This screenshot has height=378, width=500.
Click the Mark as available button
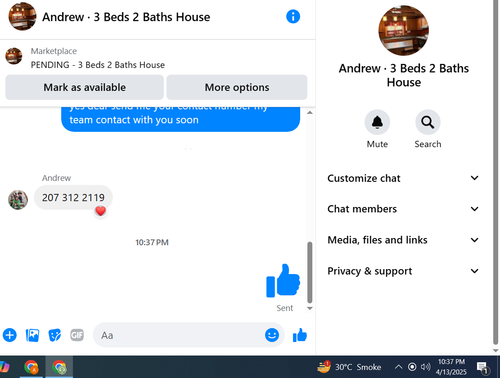(85, 87)
